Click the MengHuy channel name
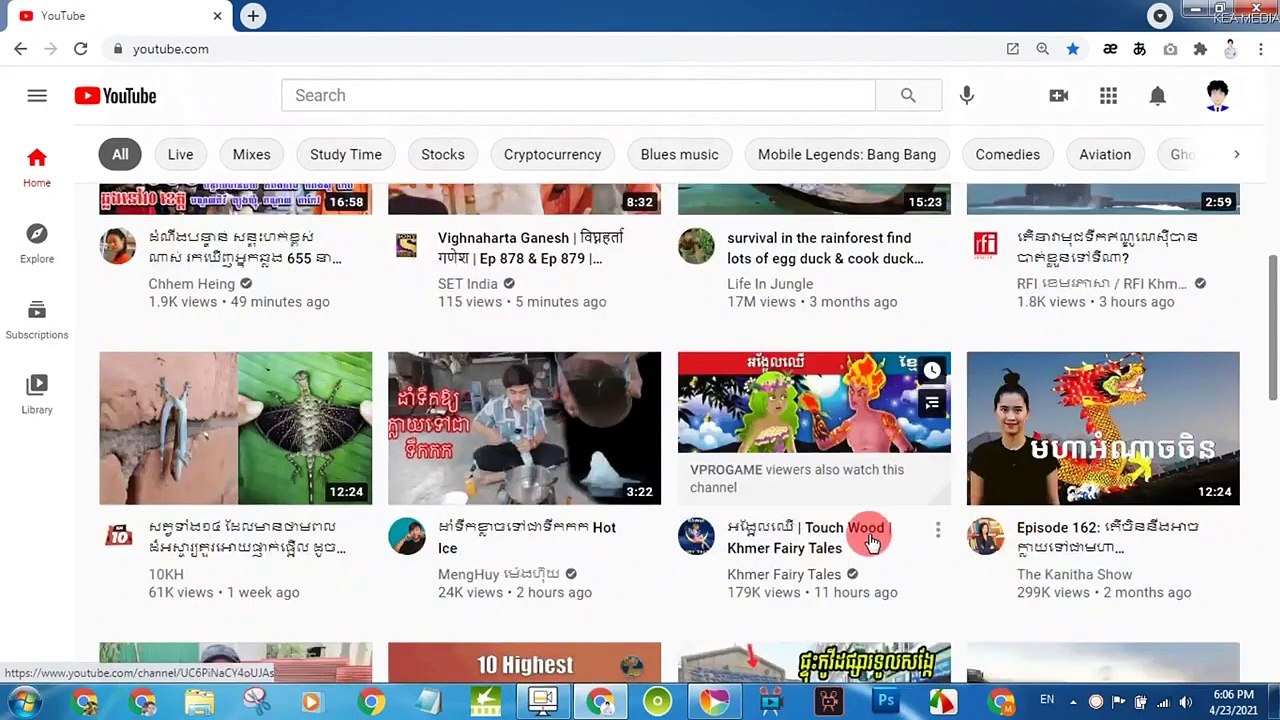Screen dimensions: 1280x720 [499, 575]
